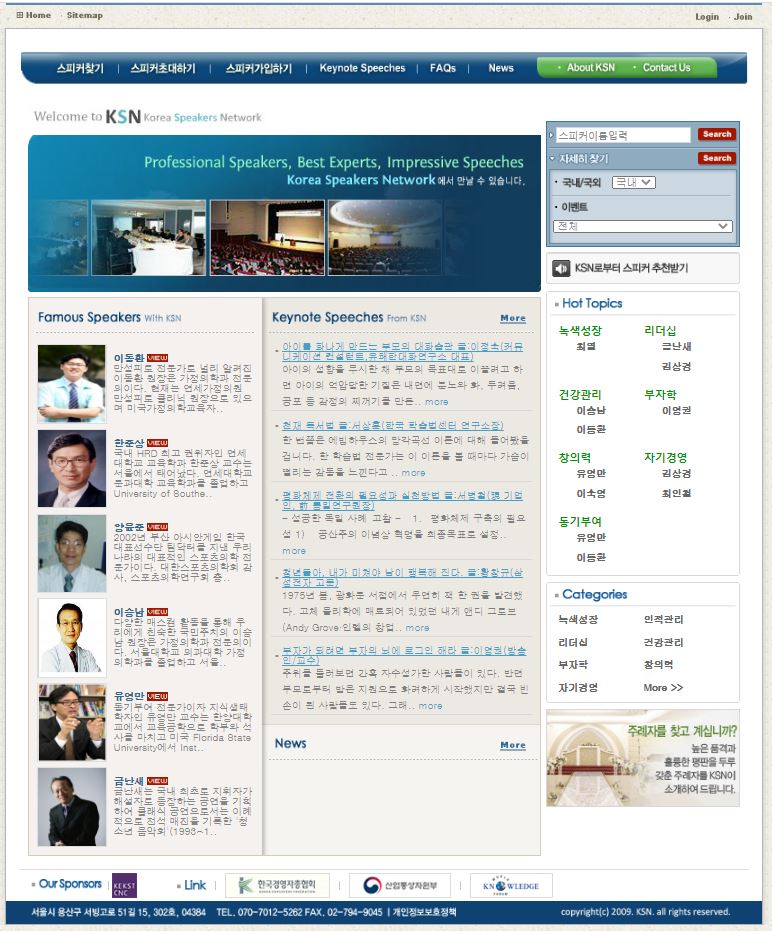Click VIEW badge next to 한준상
This screenshot has width=772, height=931.
click(x=157, y=443)
